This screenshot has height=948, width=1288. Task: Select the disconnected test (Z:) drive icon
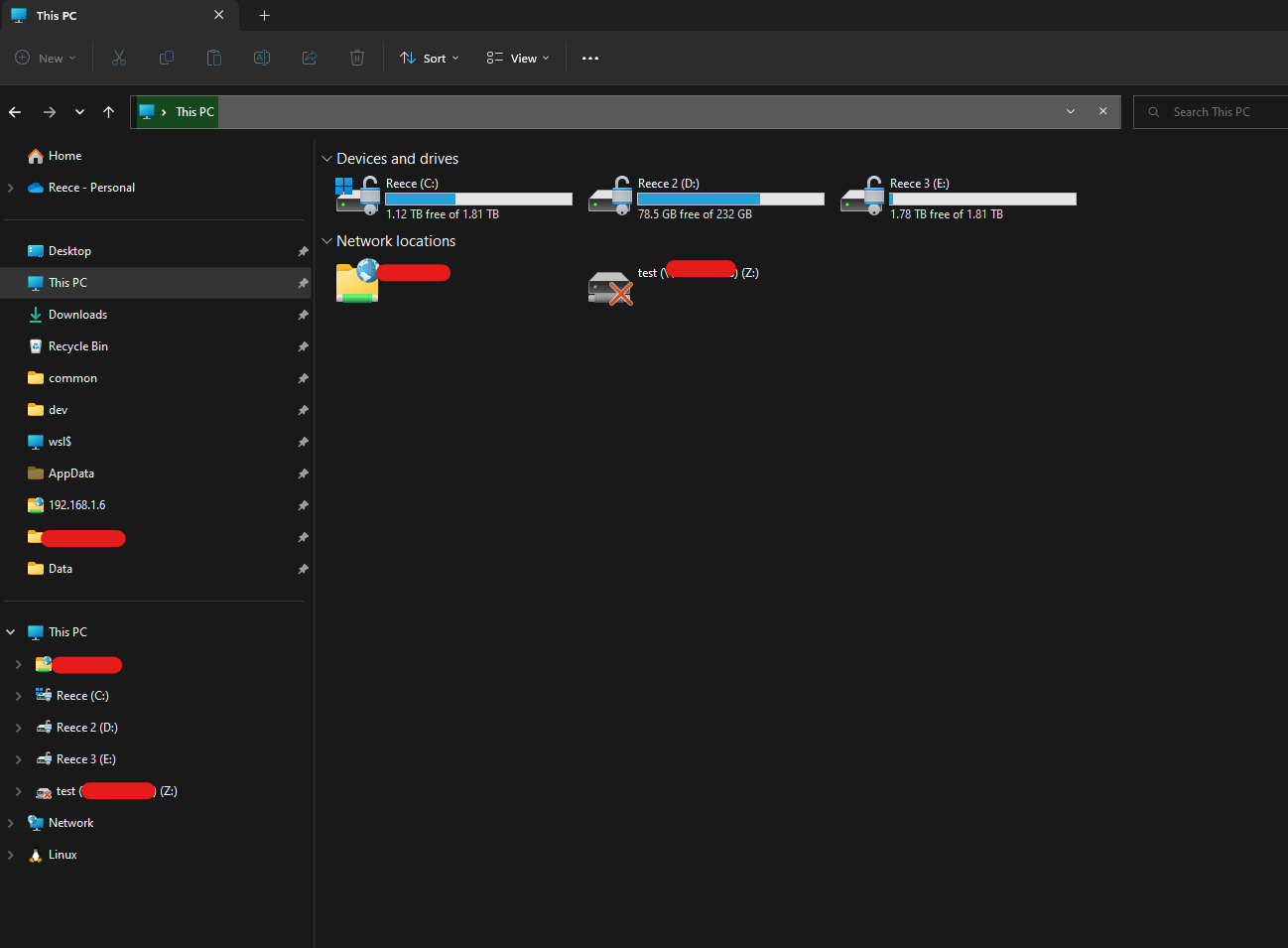(610, 288)
